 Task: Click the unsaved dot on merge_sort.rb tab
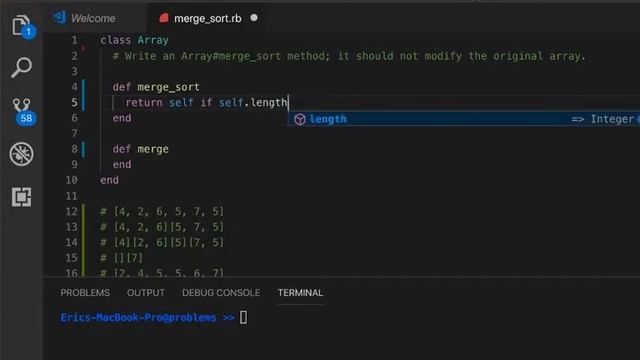pos(254,18)
